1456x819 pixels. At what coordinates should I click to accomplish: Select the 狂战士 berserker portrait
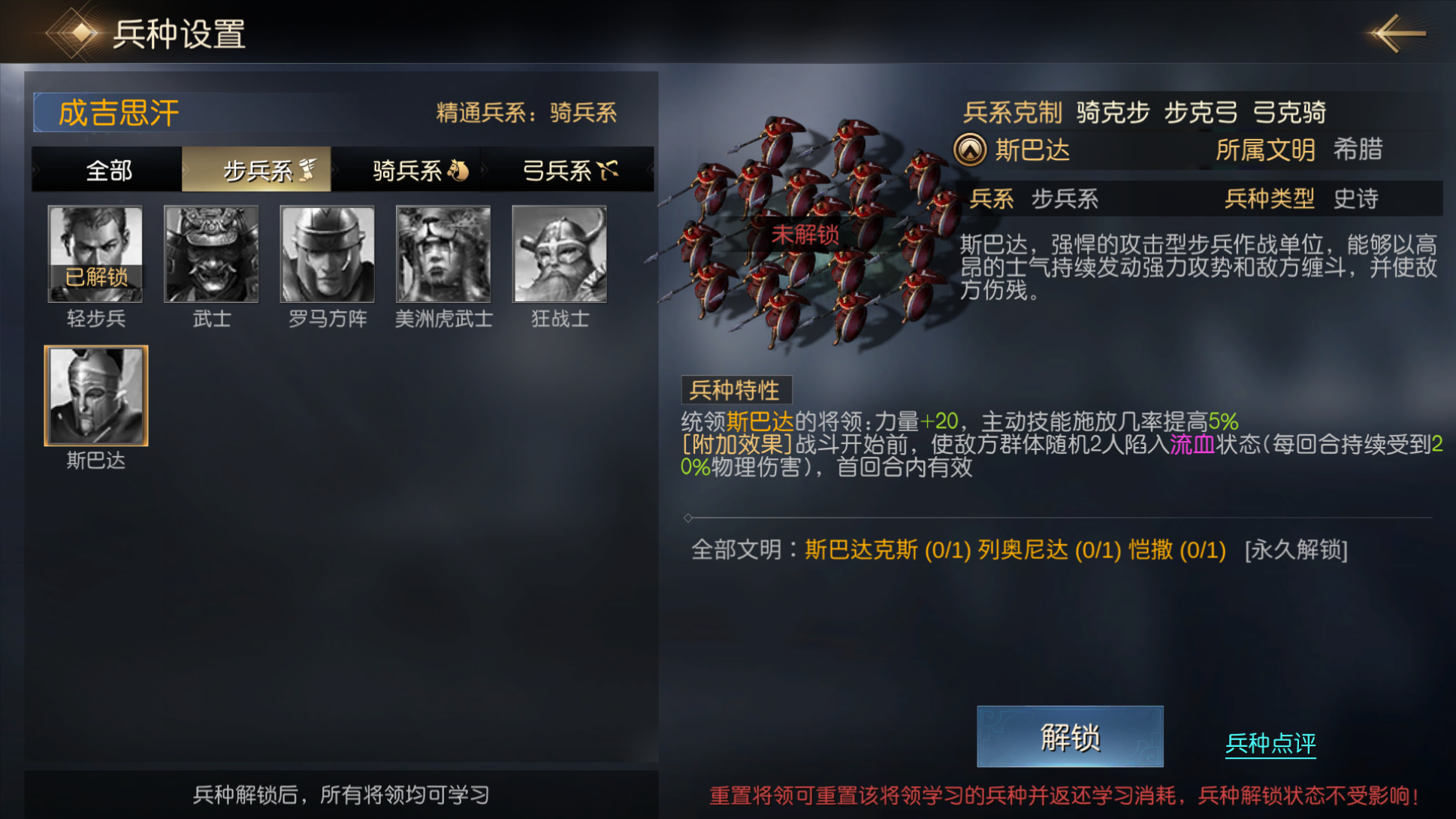[x=560, y=254]
